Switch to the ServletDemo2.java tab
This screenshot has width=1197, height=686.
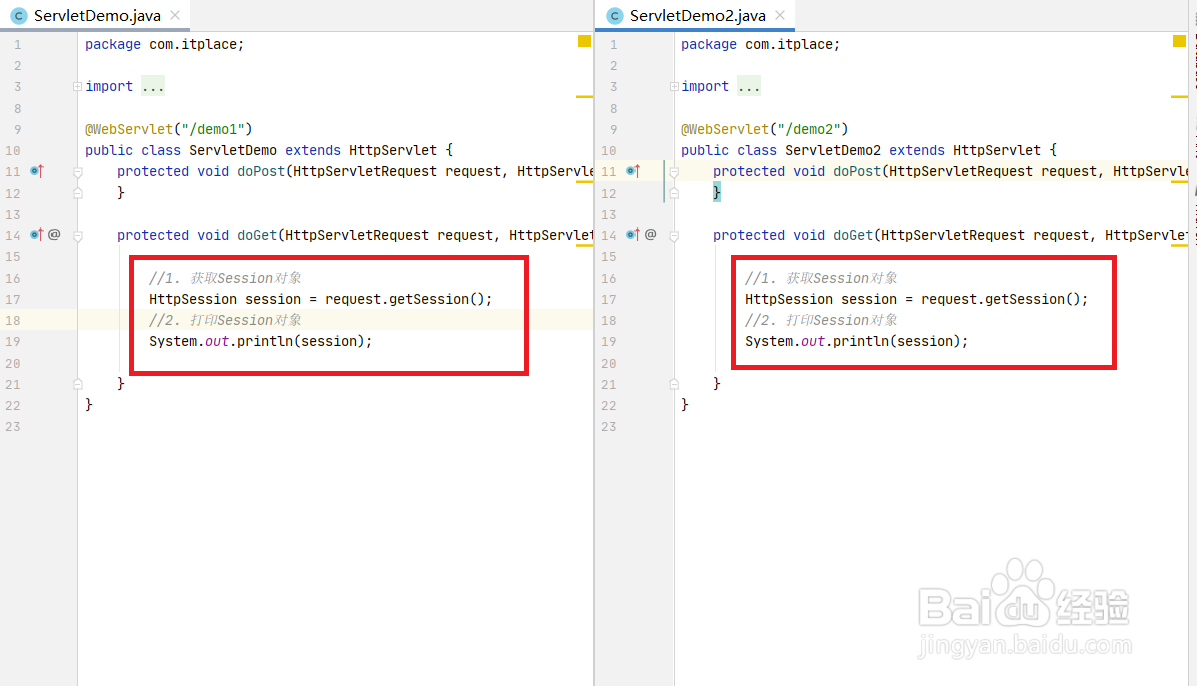pos(697,15)
